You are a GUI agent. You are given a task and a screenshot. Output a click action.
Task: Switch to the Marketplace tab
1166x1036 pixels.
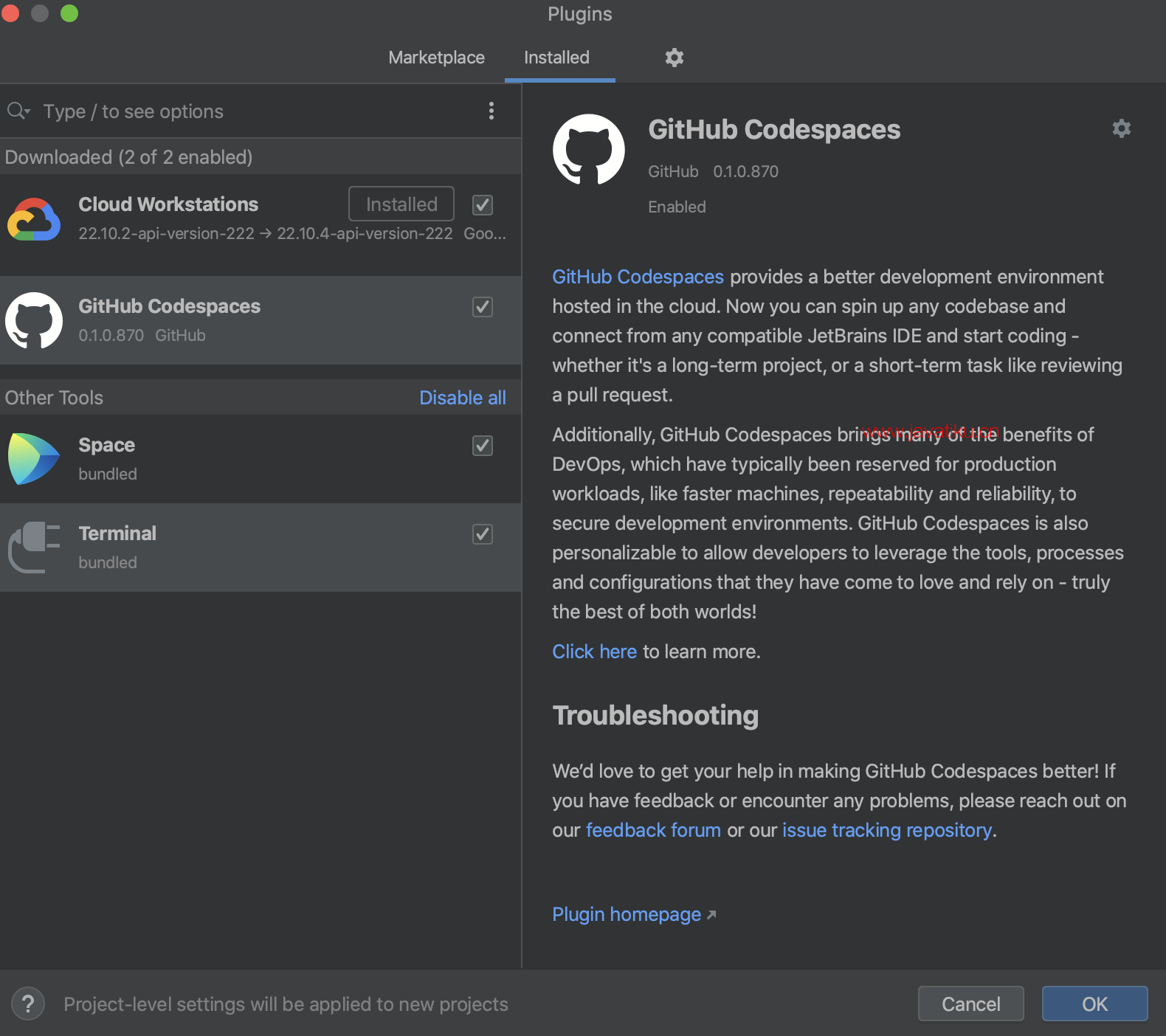(x=436, y=58)
